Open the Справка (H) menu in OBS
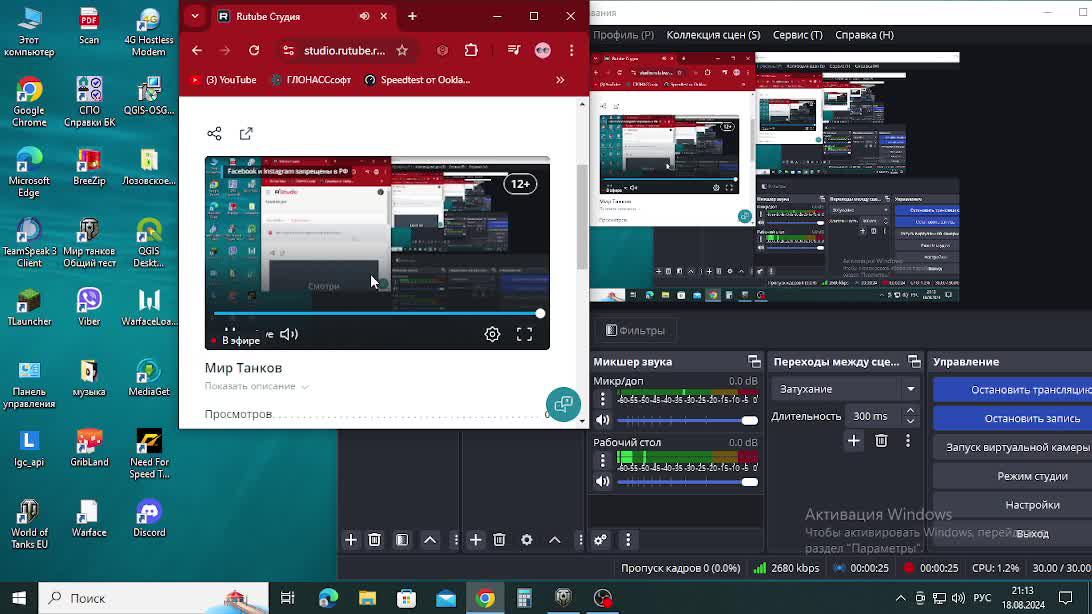Image resolution: width=1092 pixels, height=614 pixels. coord(864,35)
